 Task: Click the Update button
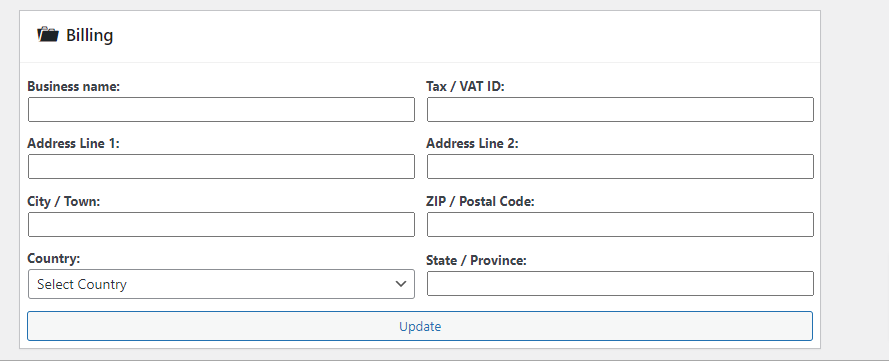(420, 326)
